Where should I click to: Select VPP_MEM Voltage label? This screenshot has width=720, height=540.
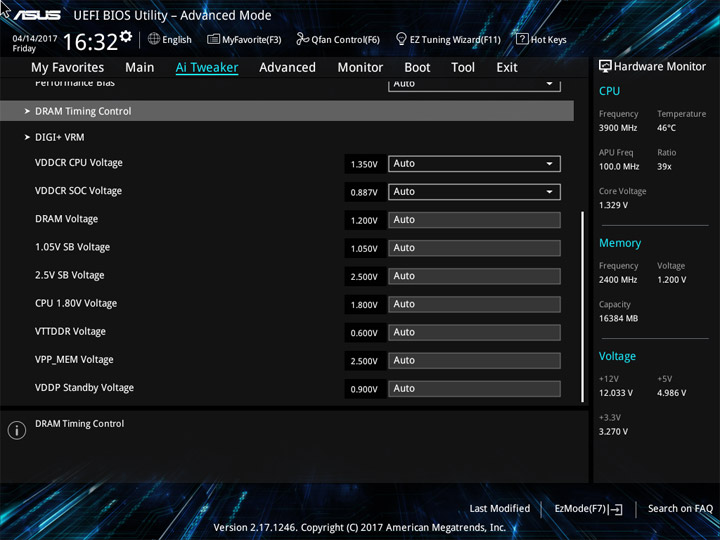[x=74, y=360]
